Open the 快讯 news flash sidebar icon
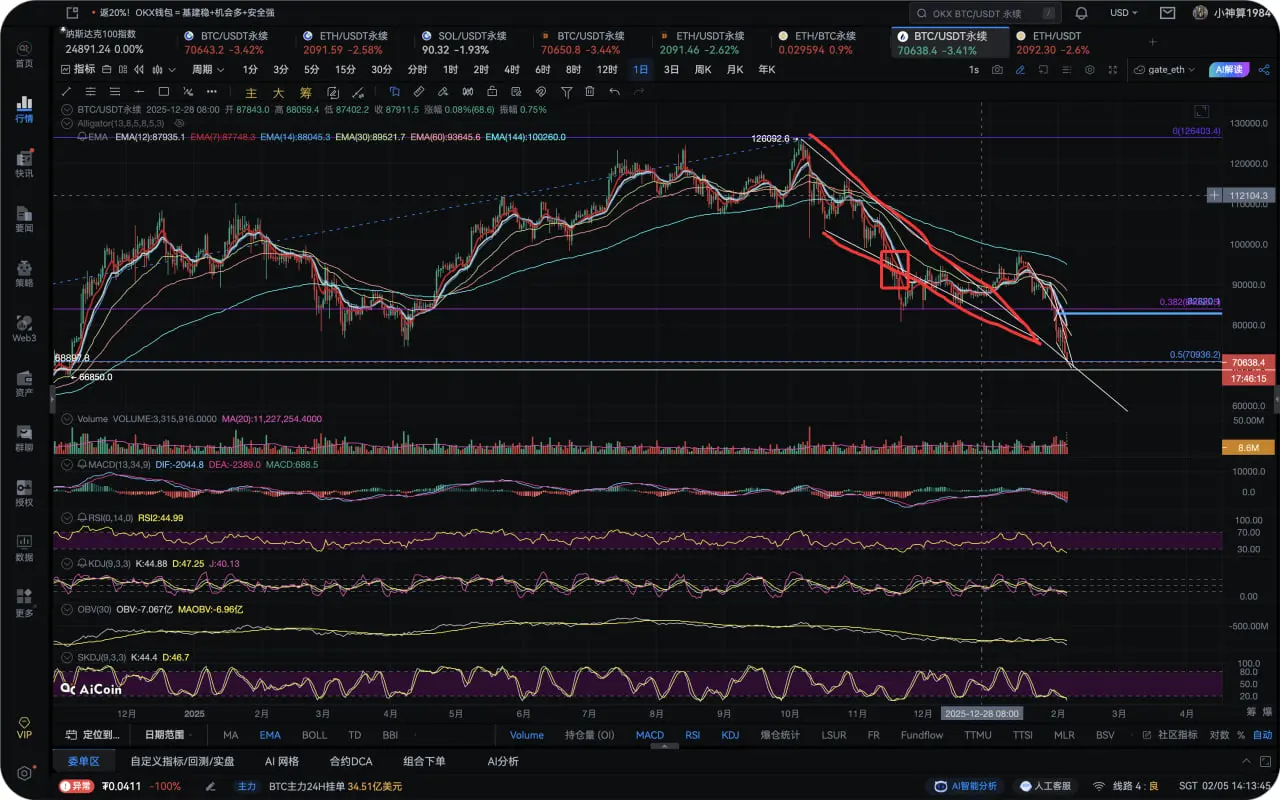Viewport: 1280px width, 800px height. [24, 164]
